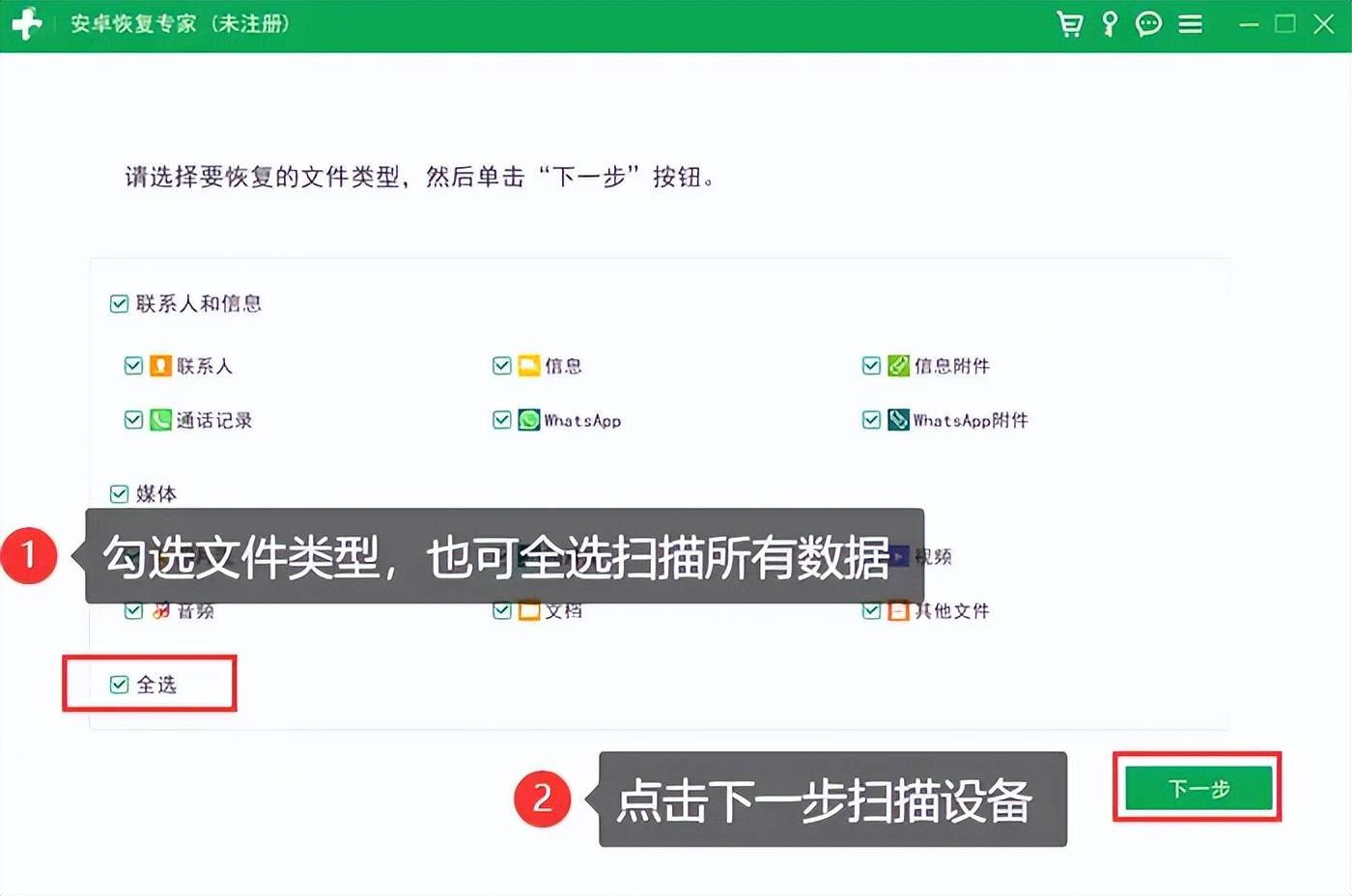Minimize the recovery app window

[x=1249, y=24]
